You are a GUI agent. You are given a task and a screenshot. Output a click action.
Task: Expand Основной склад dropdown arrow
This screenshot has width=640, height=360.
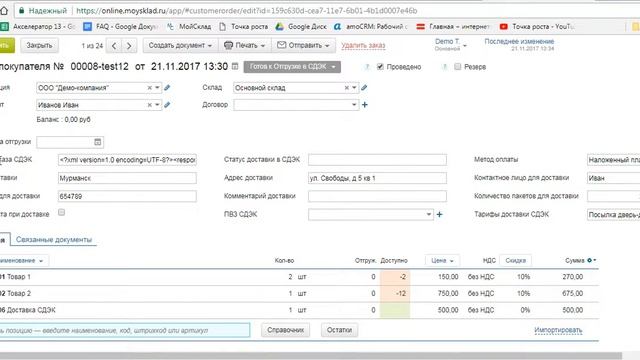tap(354, 88)
